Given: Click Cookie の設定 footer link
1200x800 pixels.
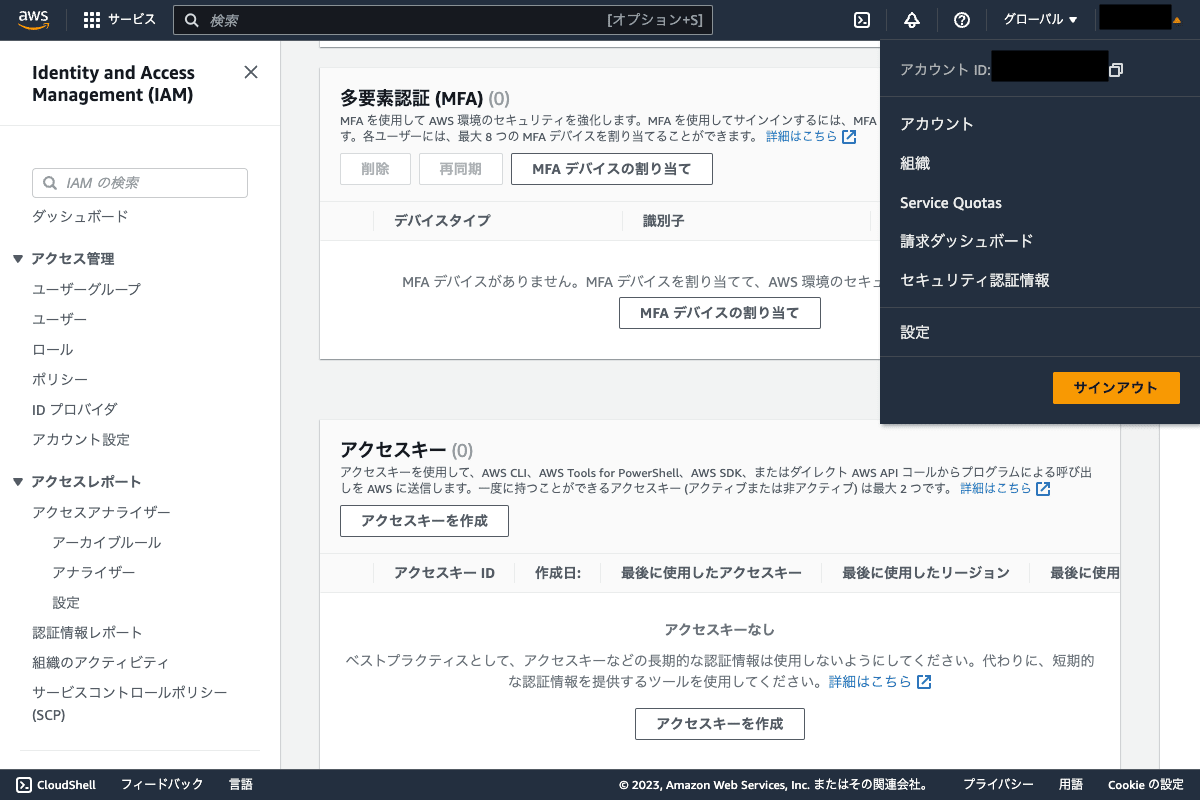Looking at the screenshot, I should point(1146,785).
